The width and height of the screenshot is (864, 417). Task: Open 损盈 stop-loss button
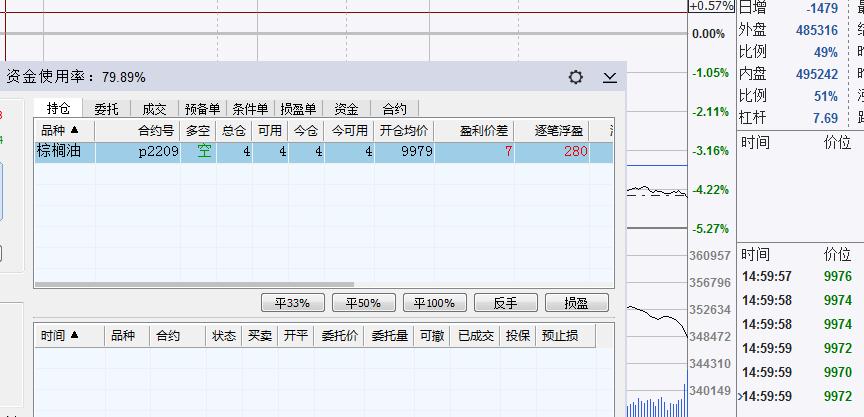click(577, 303)
